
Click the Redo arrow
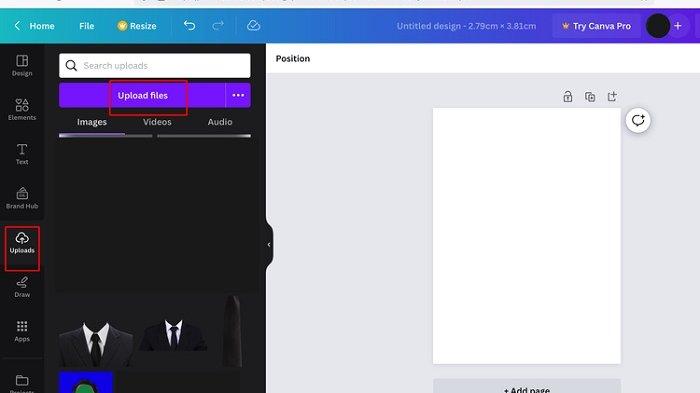click(218, 25)
